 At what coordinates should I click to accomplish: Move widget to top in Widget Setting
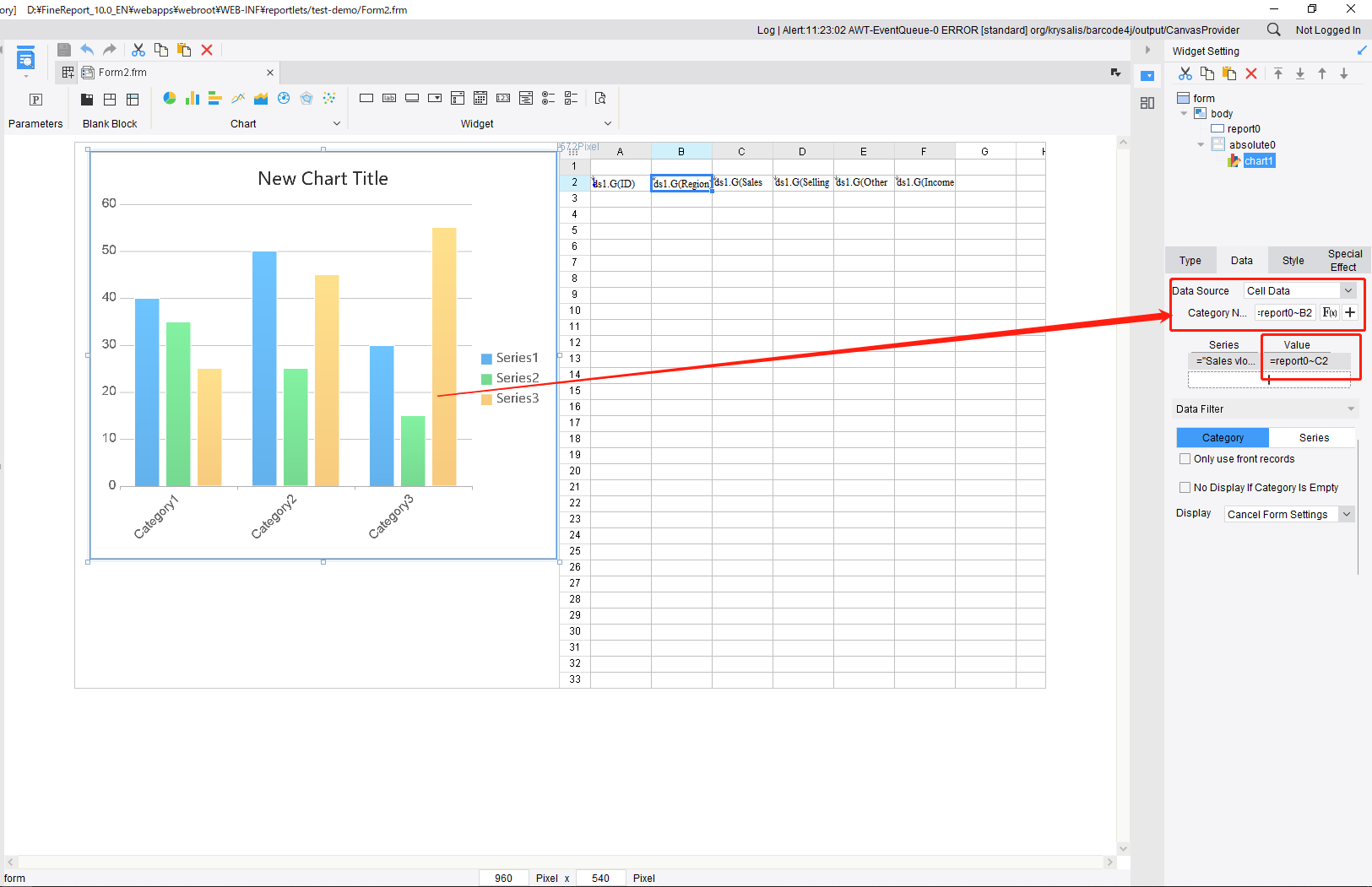(1278, 74)
